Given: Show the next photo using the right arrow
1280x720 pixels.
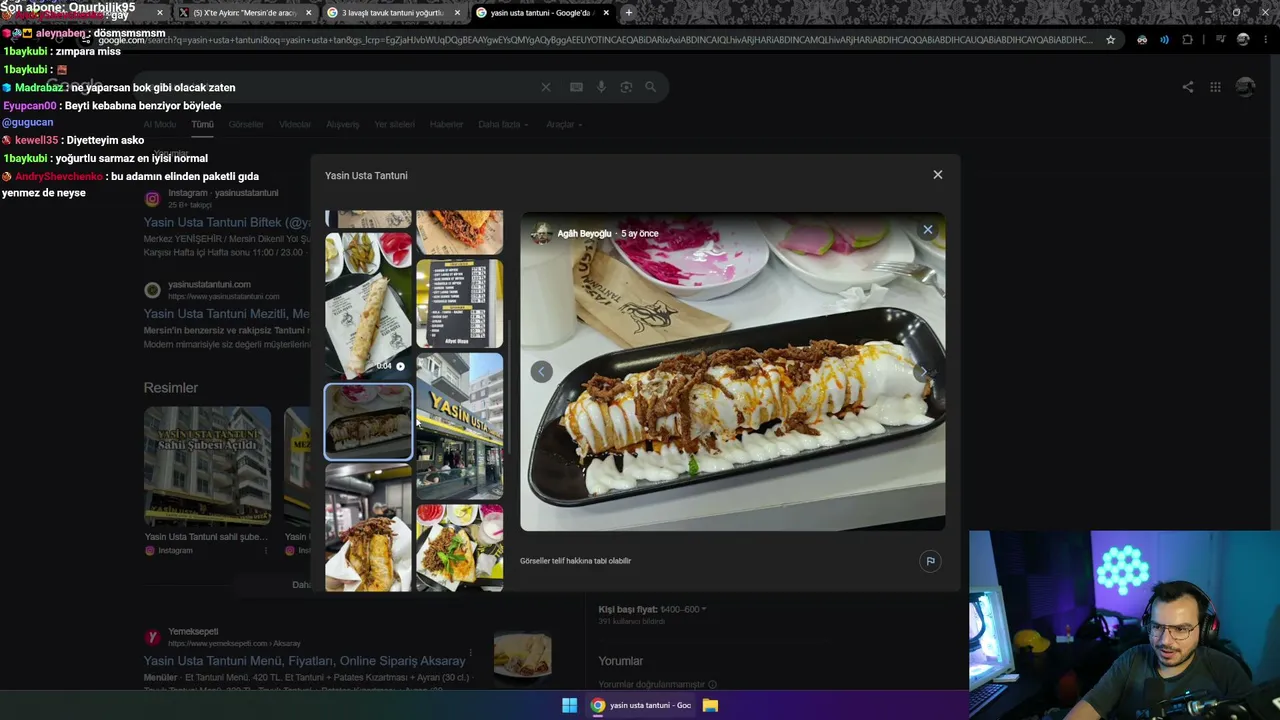Looking at the screenshot, I should click(925, 372).
